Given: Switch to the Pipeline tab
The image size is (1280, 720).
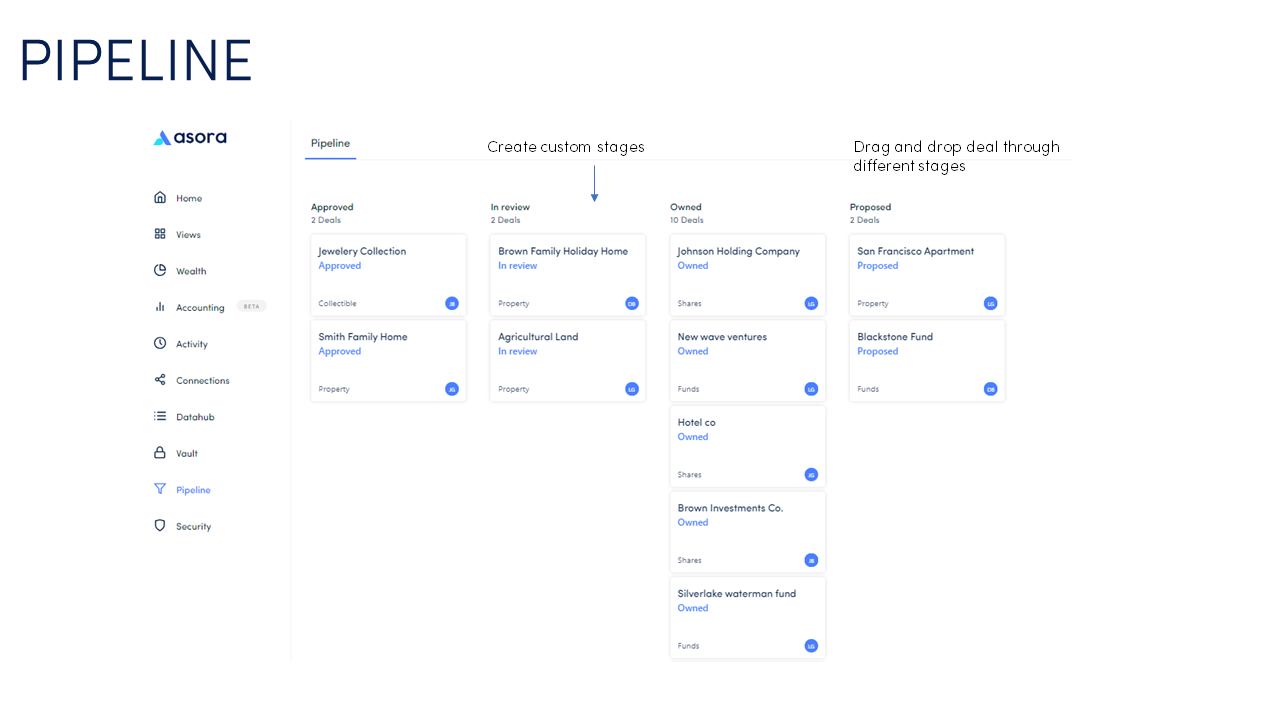Looking at the screenshot, I should point(330,144).
